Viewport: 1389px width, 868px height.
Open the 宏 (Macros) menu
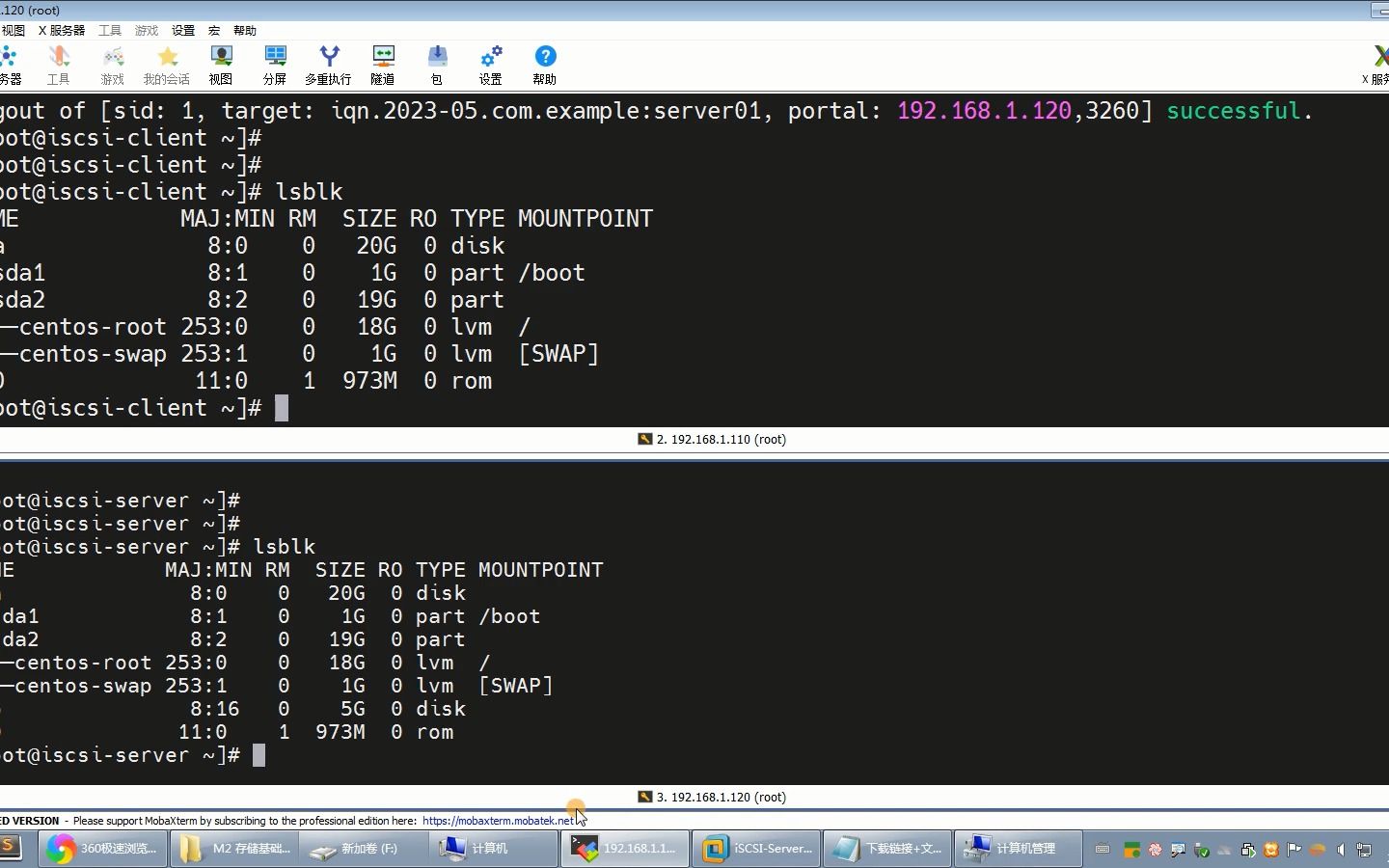[x=214, y=31]
